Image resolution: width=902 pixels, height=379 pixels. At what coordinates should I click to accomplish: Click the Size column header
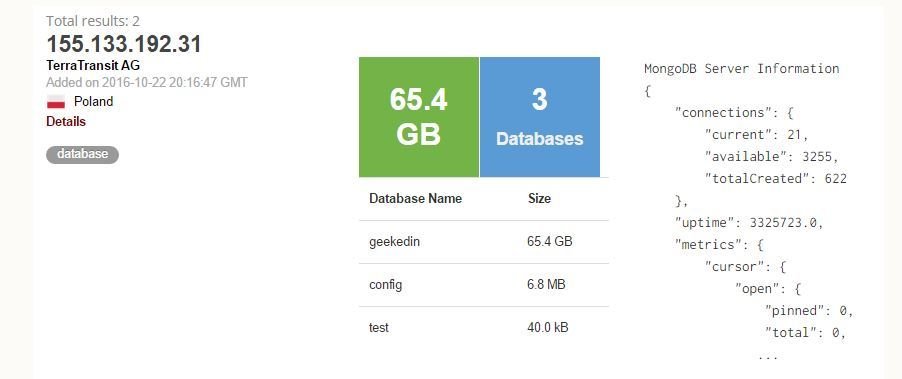(x=539, y=198)
